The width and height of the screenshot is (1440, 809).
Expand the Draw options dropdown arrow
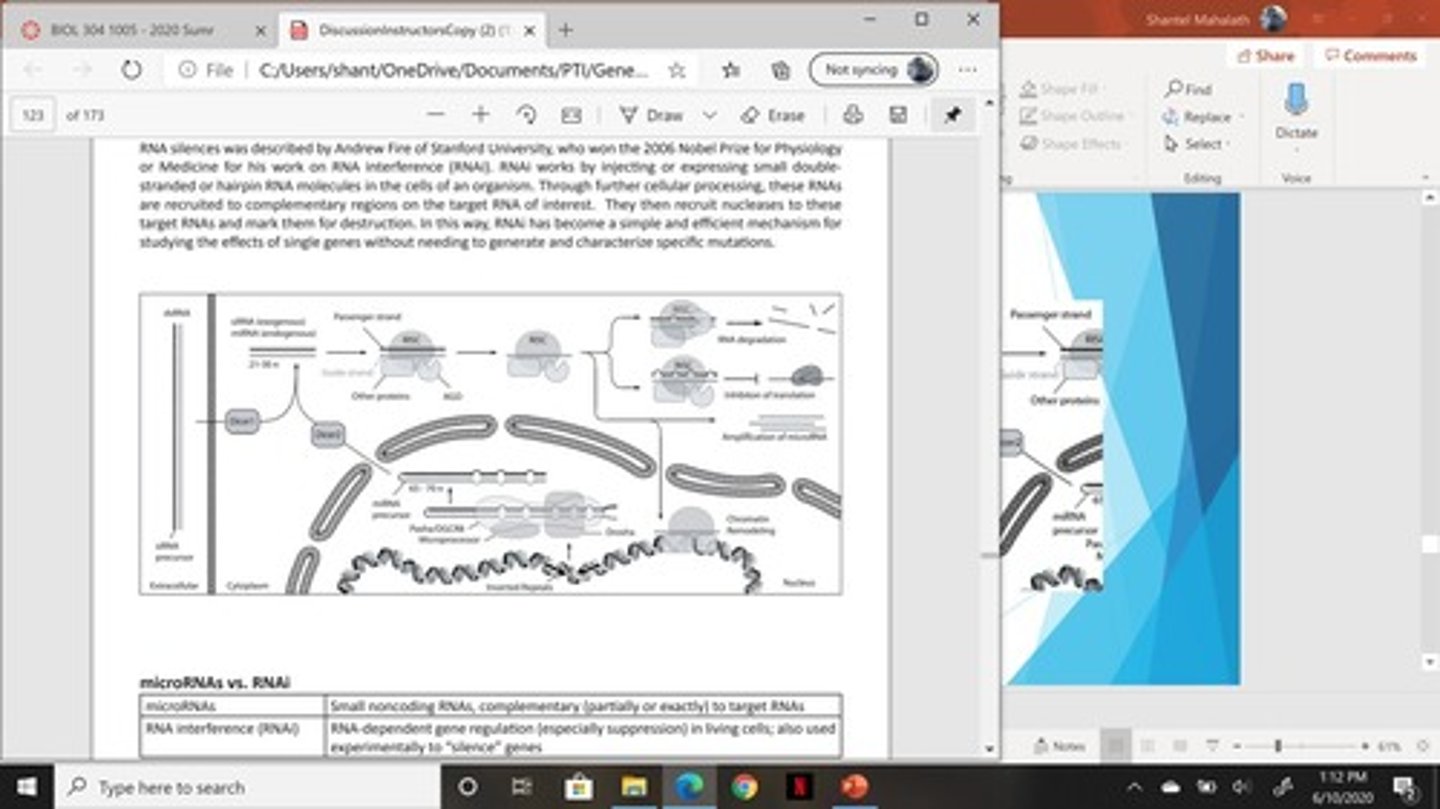(710, 115)
